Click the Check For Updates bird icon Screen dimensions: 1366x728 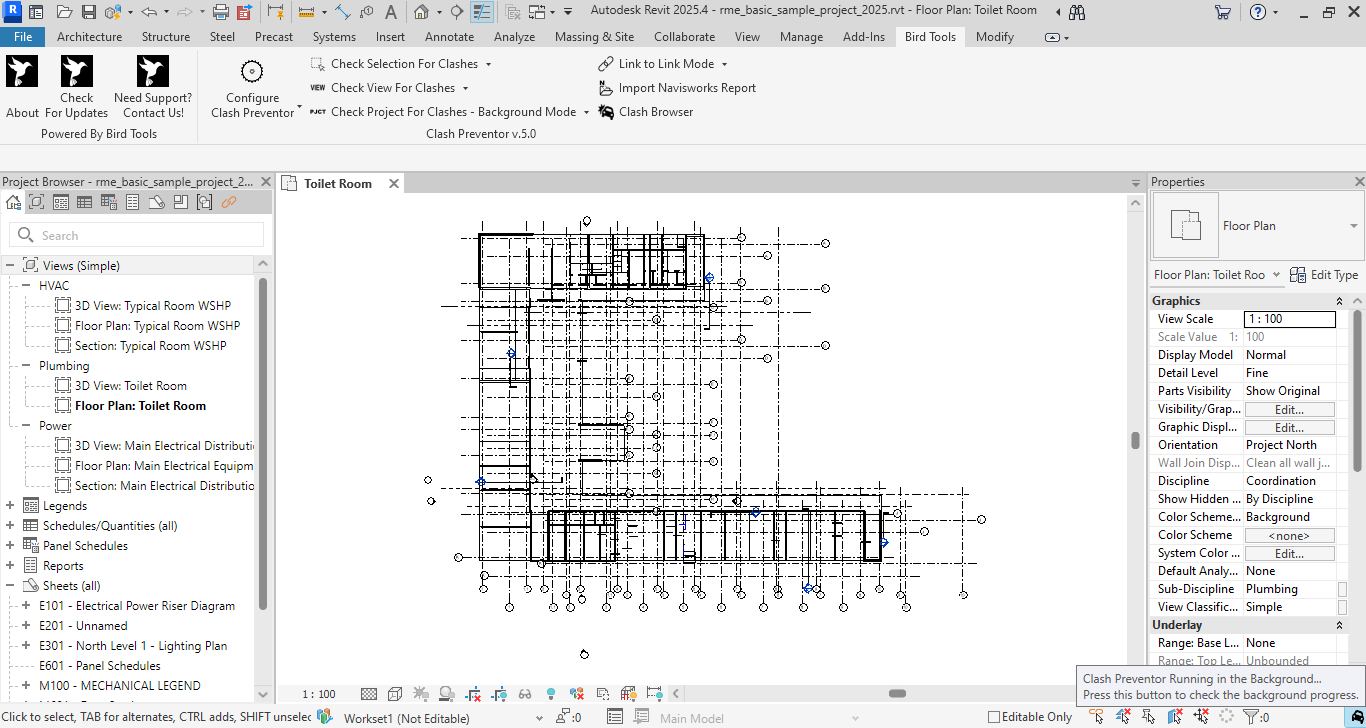[x=76, y=72]
